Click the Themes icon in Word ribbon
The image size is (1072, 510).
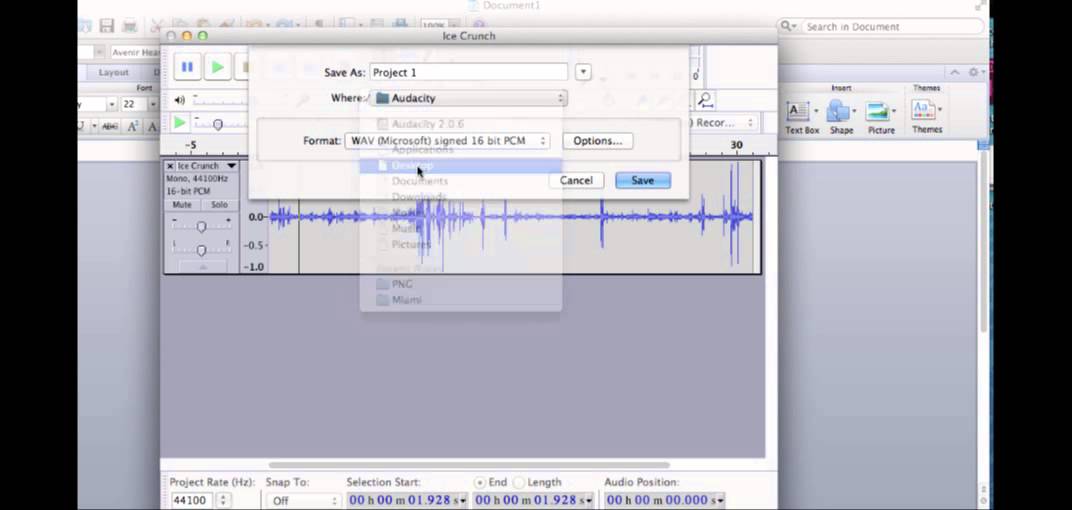924,109
